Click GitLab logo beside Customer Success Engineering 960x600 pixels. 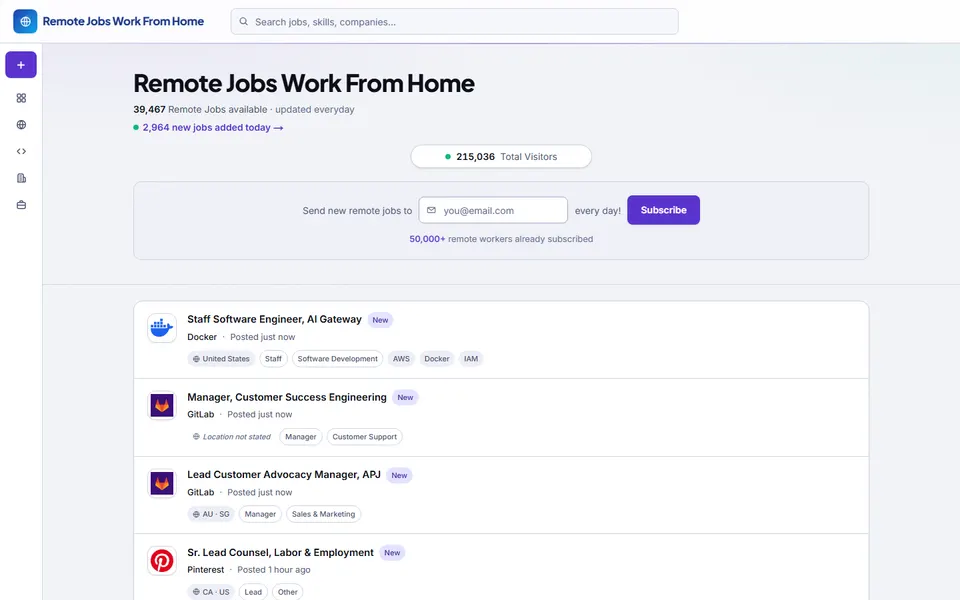[162, 405]
